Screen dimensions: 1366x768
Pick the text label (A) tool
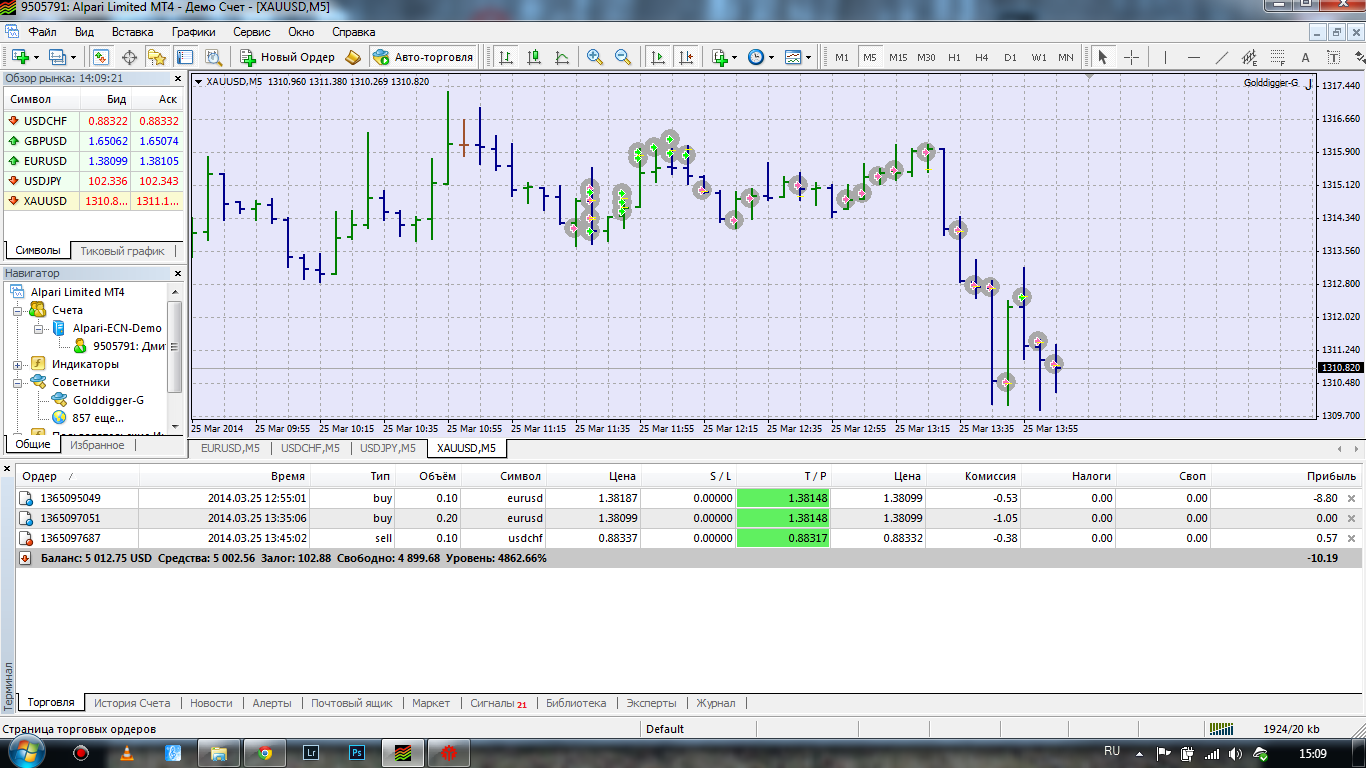(x=1305, y=57)
